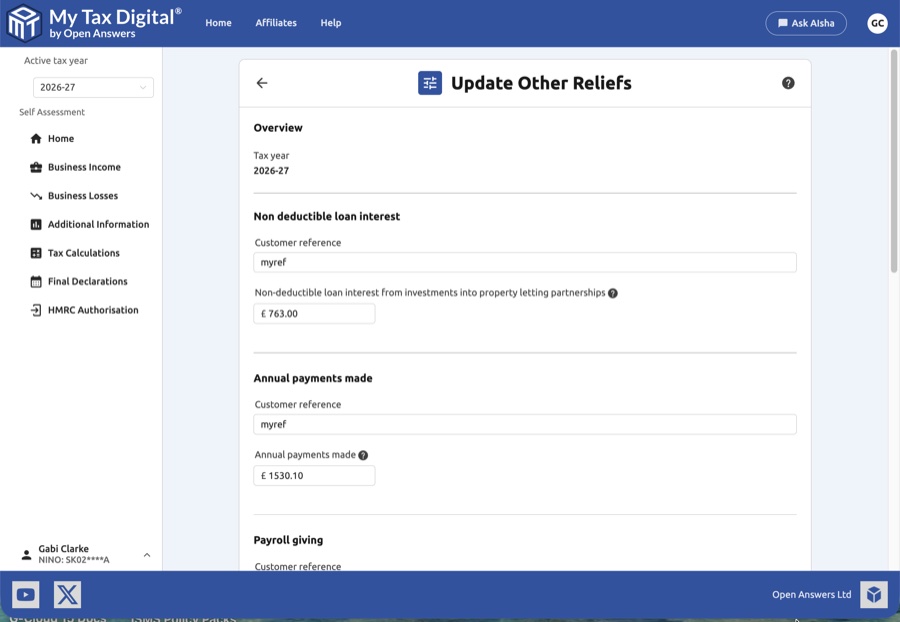Click the sliders icon beside Update Other Reliefs

coord(429,83)
